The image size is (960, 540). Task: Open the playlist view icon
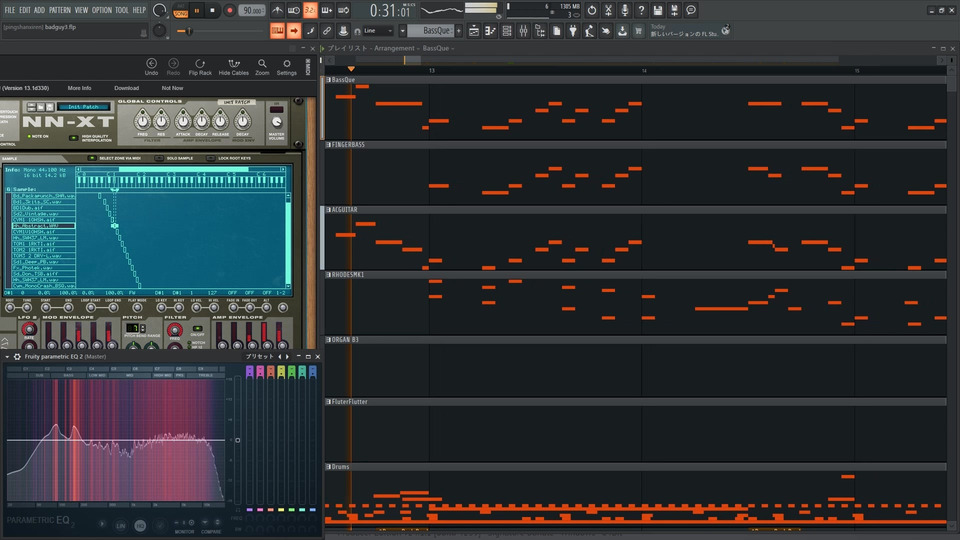(474, 31)
